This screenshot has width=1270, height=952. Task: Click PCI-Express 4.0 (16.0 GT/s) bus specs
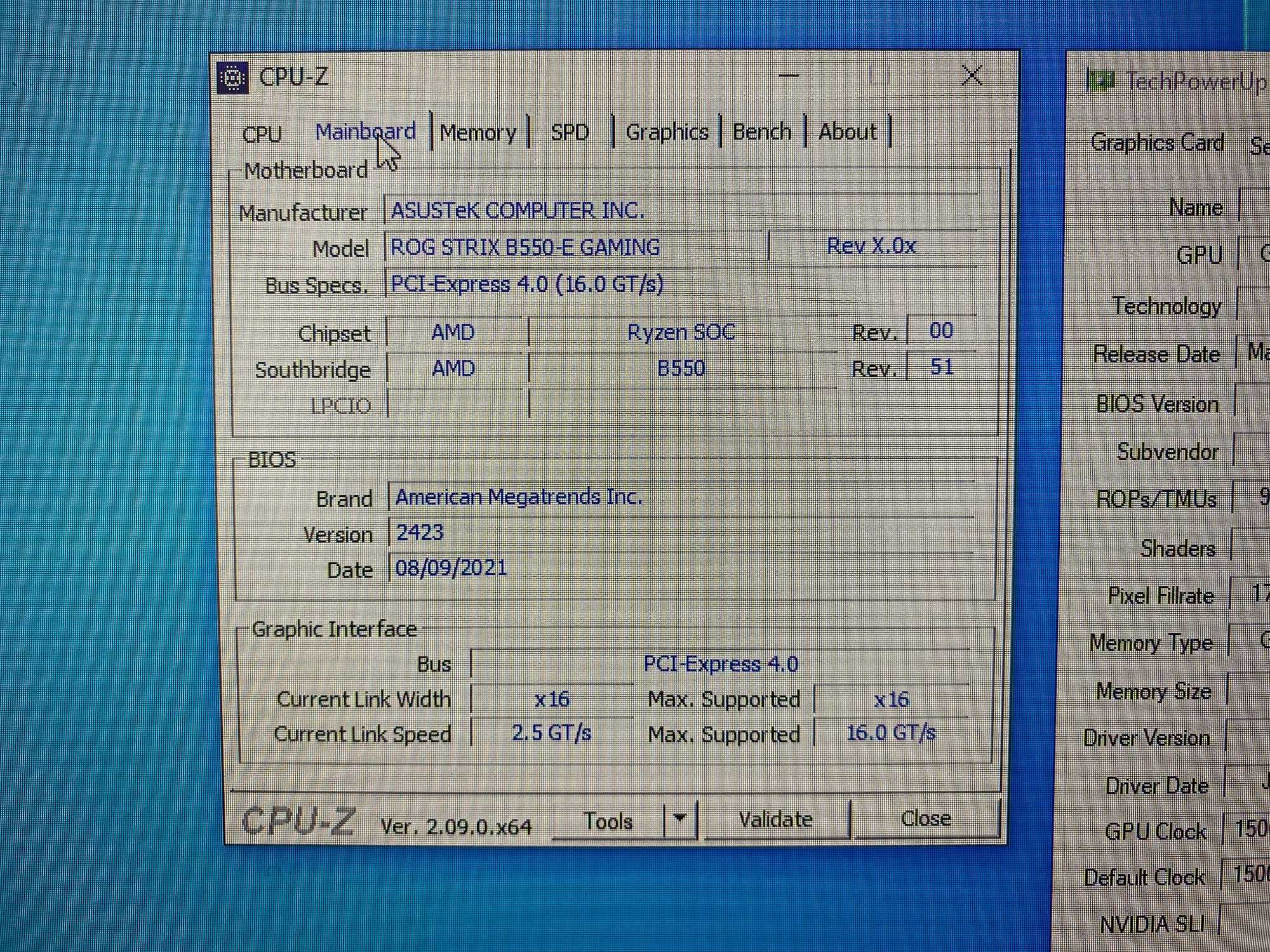pos(681,284)
